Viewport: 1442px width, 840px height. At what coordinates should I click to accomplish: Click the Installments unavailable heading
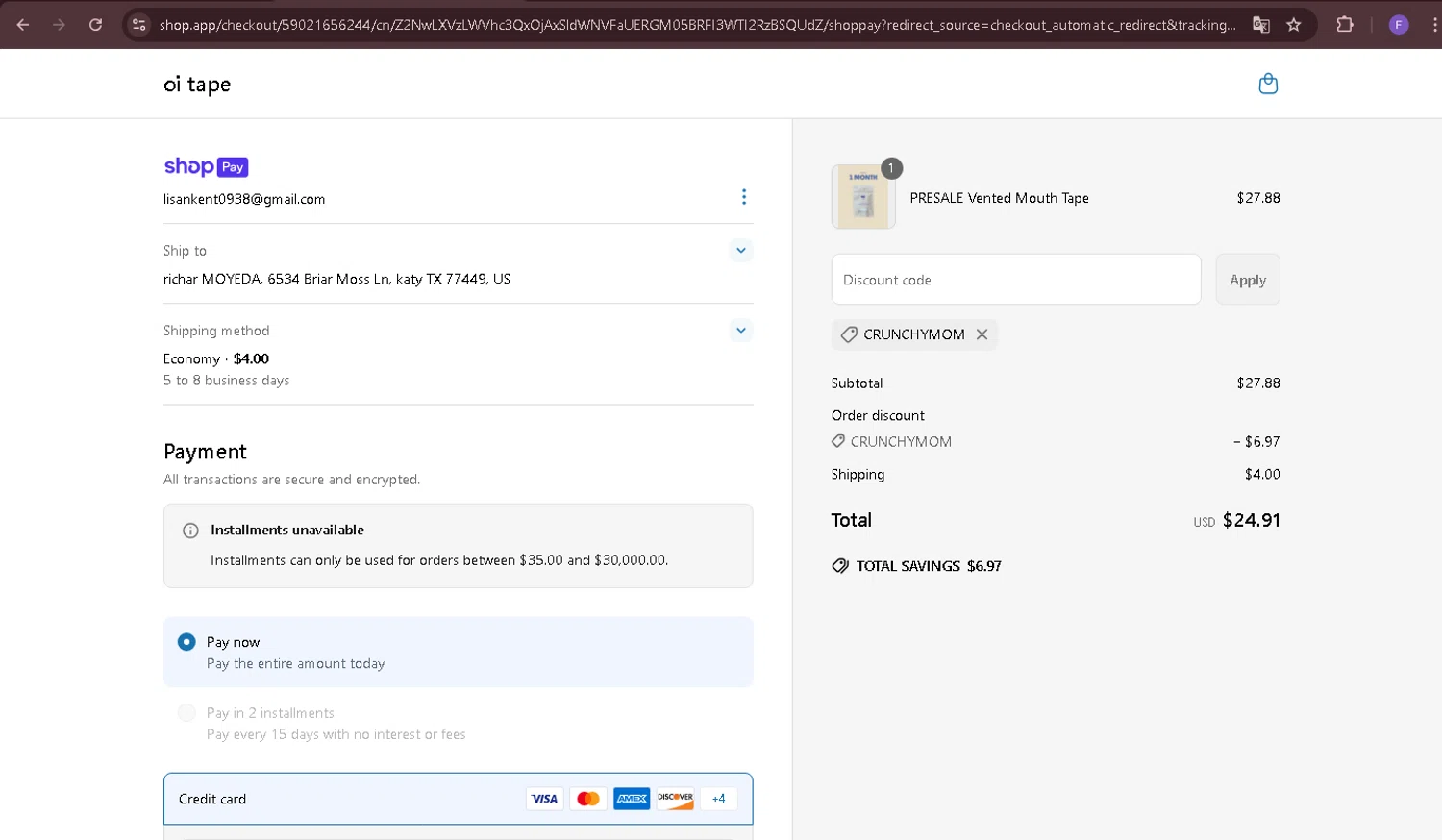tap(287, 530)
